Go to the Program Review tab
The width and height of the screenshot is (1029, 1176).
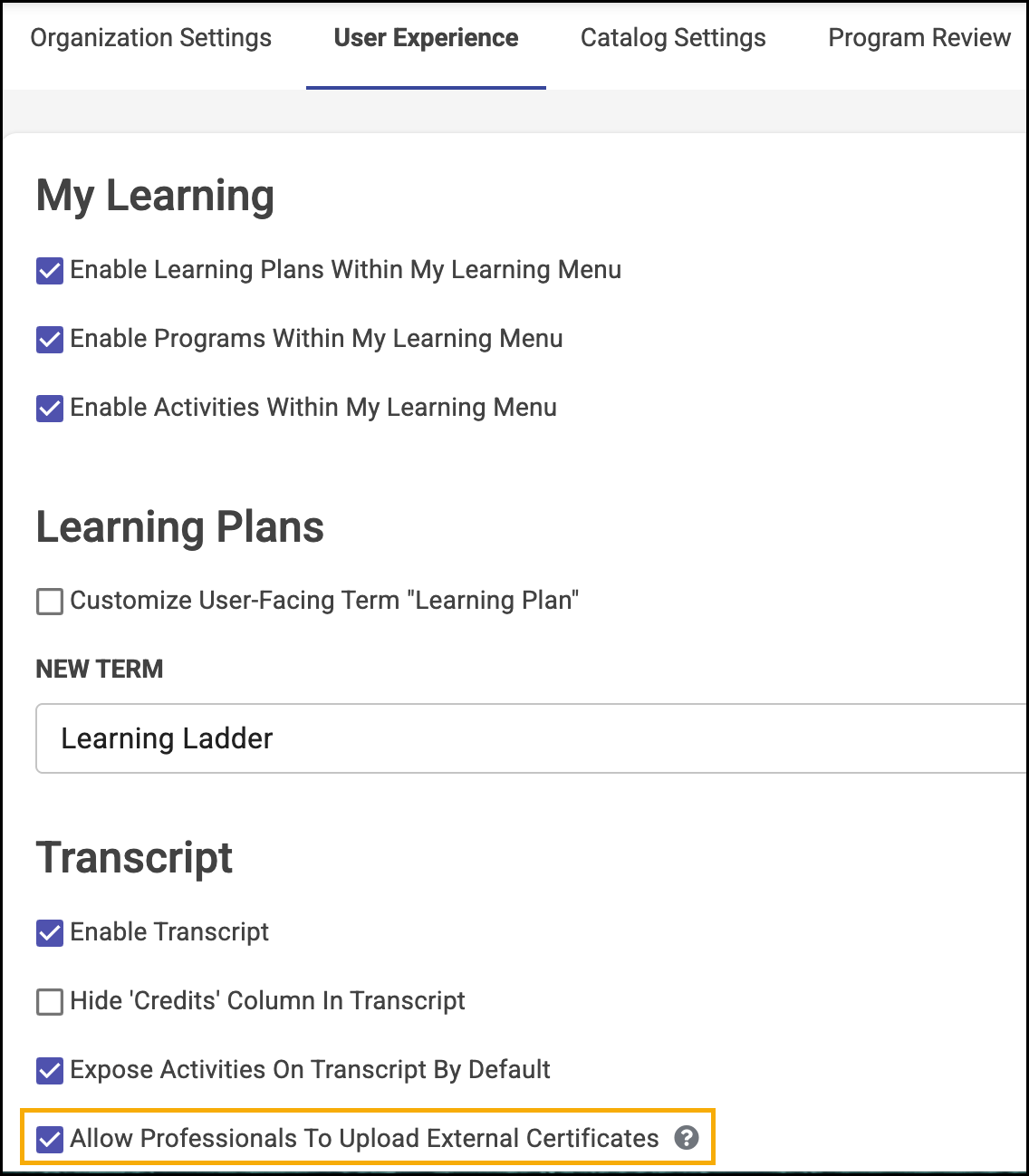(919, 38)
